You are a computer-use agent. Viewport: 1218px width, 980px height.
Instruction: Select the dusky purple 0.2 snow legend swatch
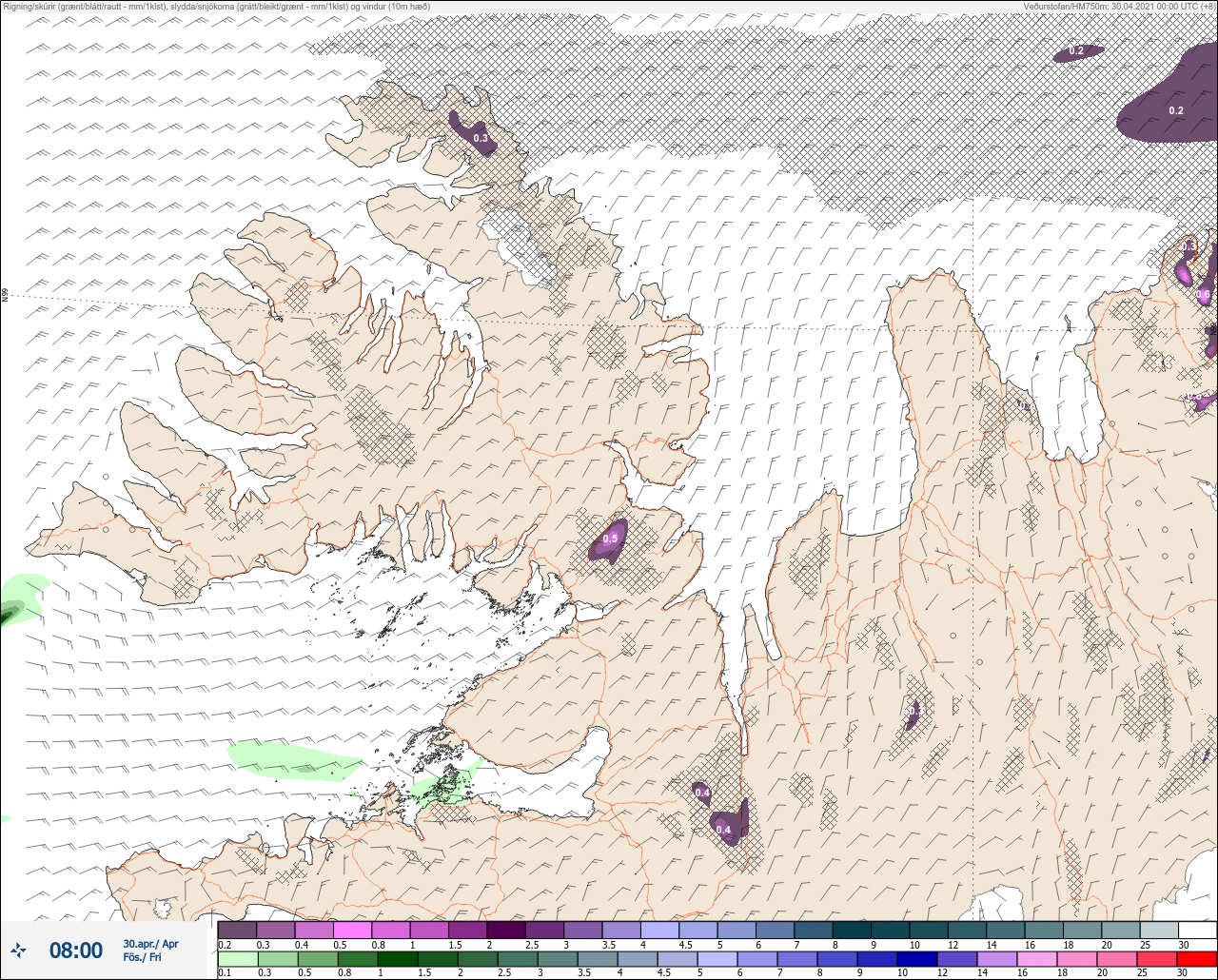tap(237, 930)
